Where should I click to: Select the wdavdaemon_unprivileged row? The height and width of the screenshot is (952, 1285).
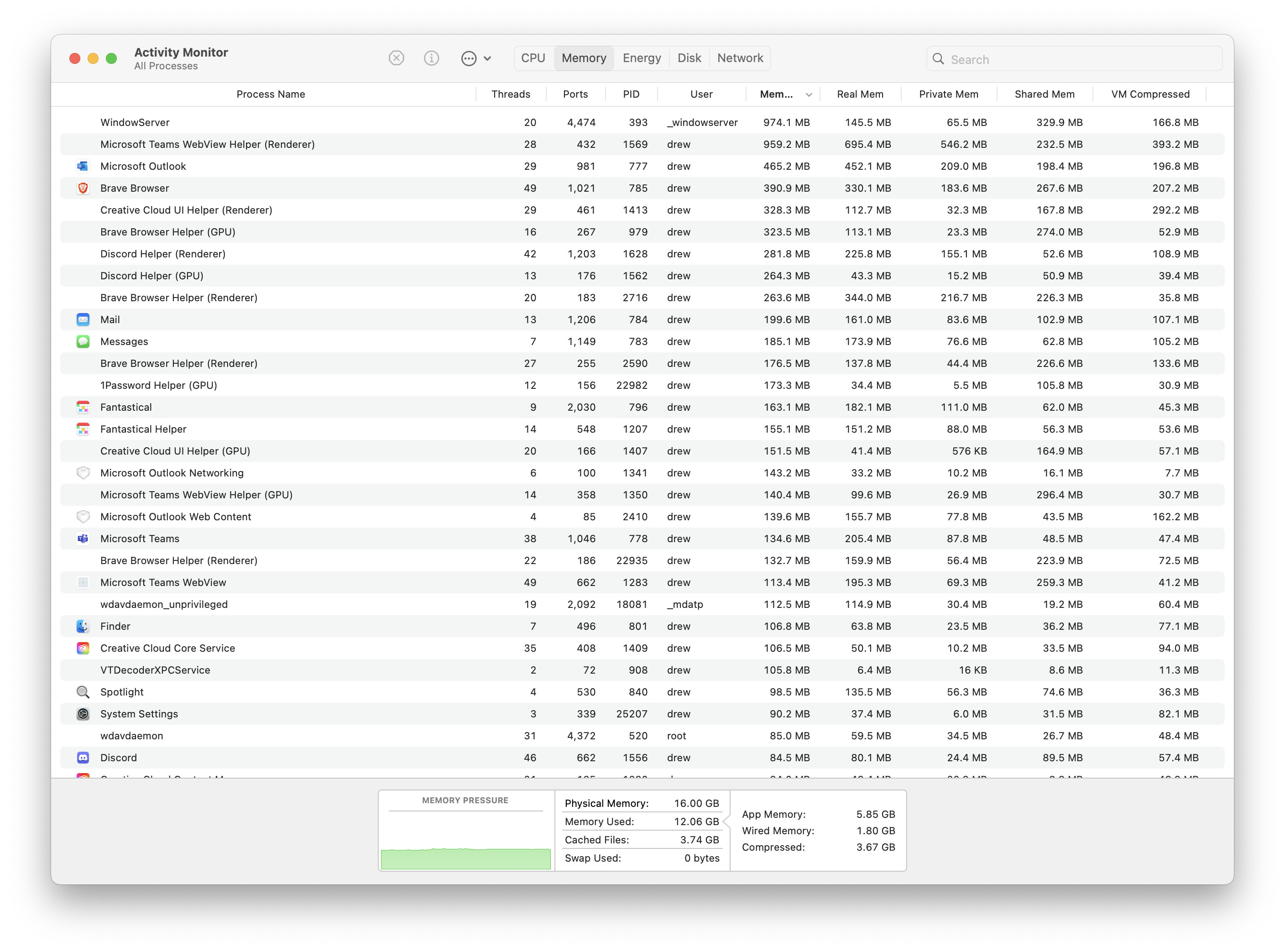click(642, 604)
